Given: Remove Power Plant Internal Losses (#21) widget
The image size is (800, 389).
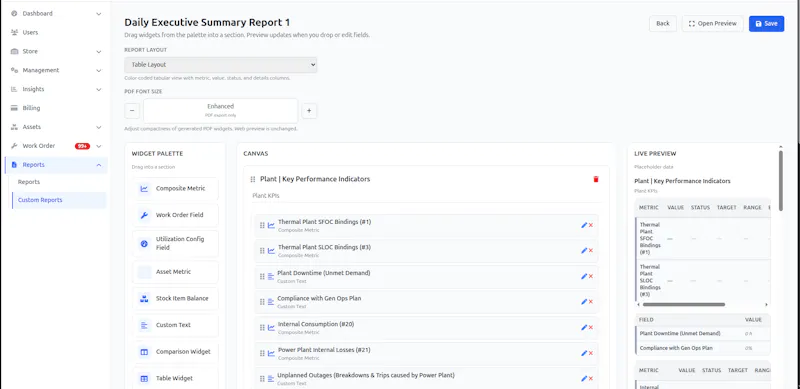Looking at the screenshot, I should tap(591, 353).
